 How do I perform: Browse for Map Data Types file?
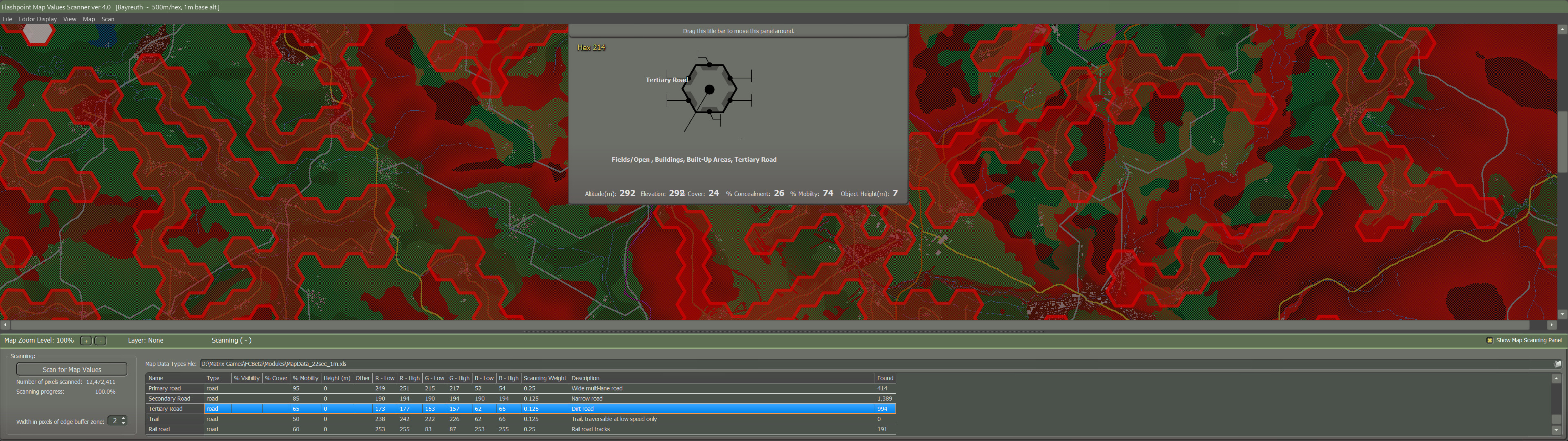pos(1557,364)
